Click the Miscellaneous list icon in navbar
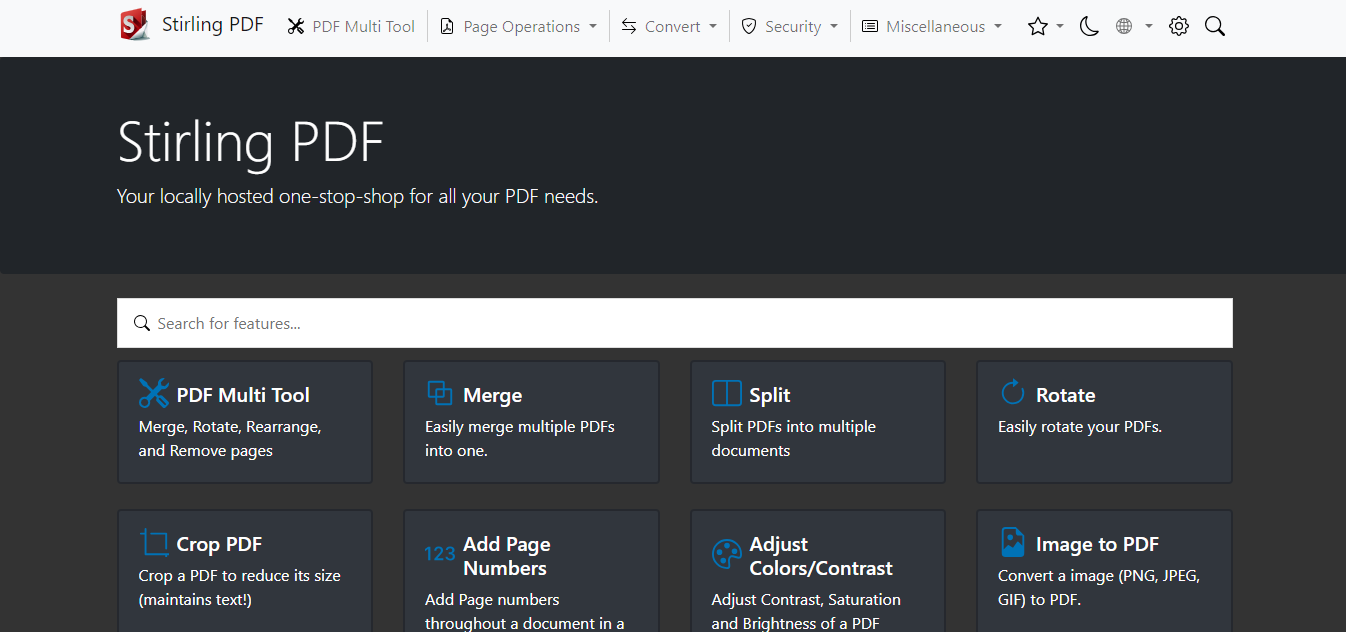This screenshot has width=1346, height=632. point(870,27)
